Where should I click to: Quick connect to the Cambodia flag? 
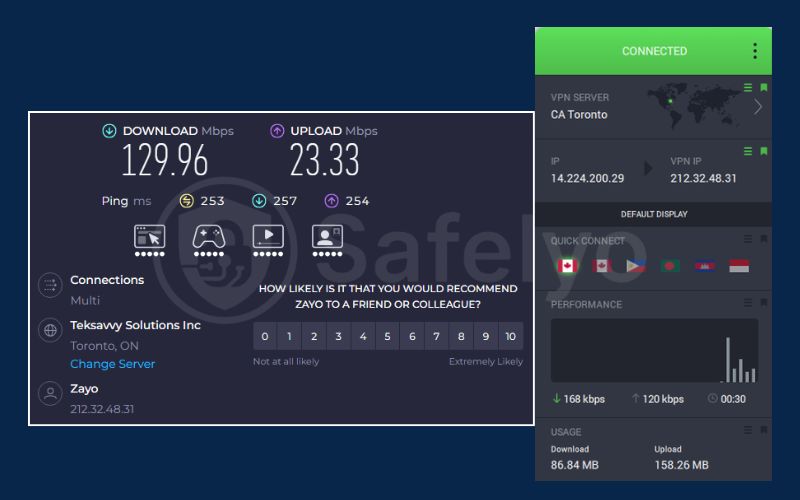(705, 266)
